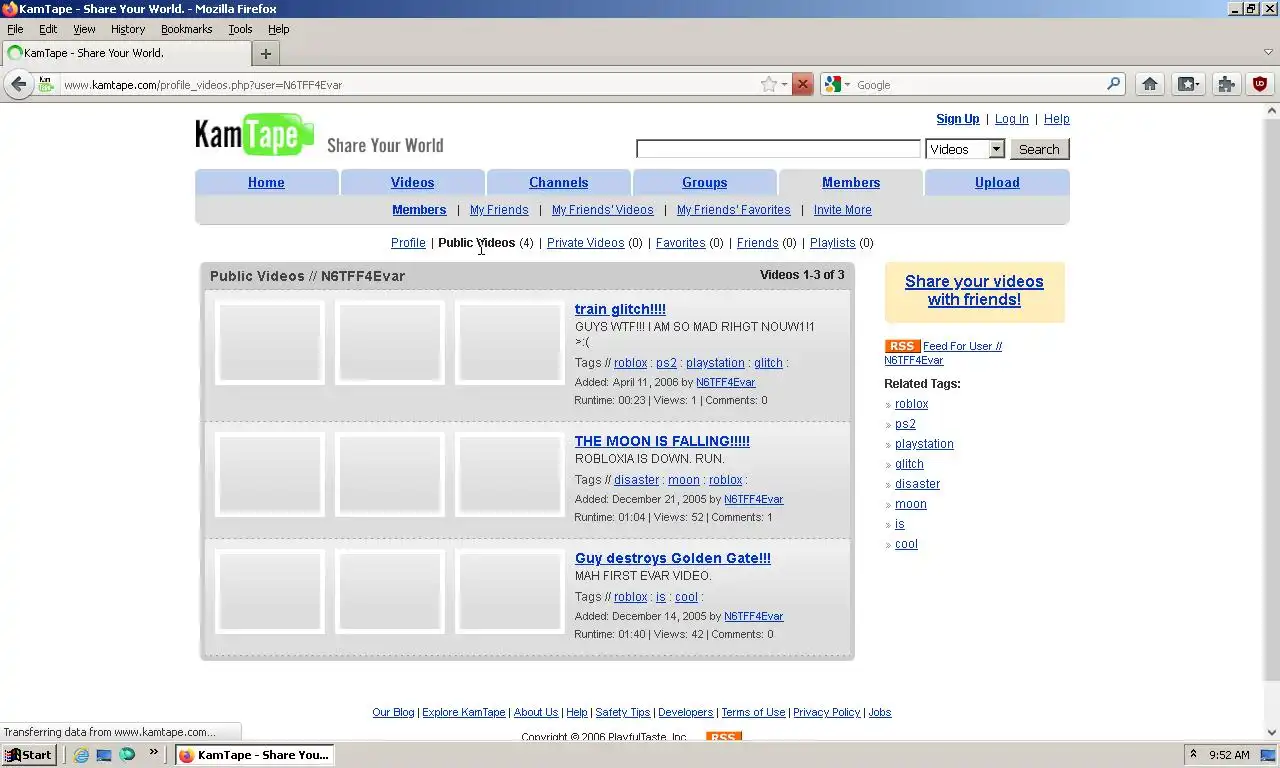Open the Explore KamTape footer link

click(x=463, y=712)
